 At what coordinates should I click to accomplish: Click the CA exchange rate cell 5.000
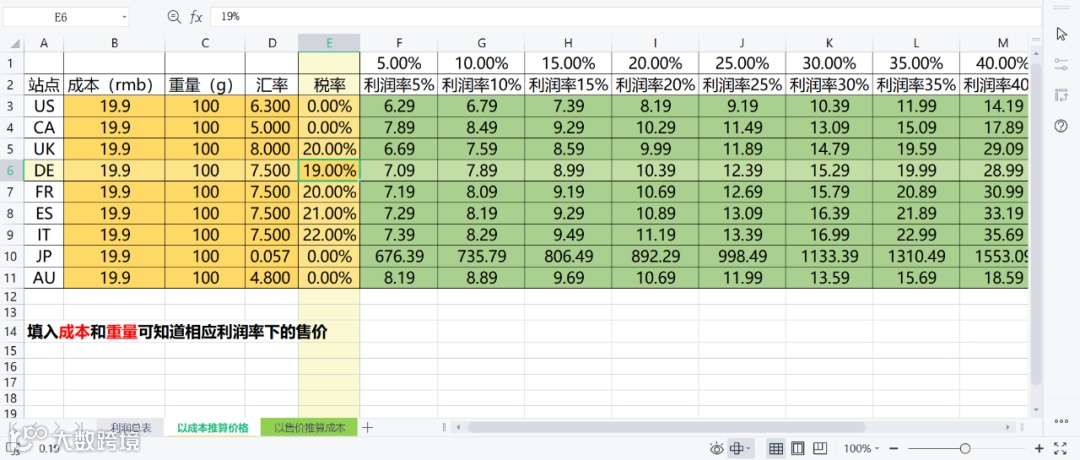point(272,128)
